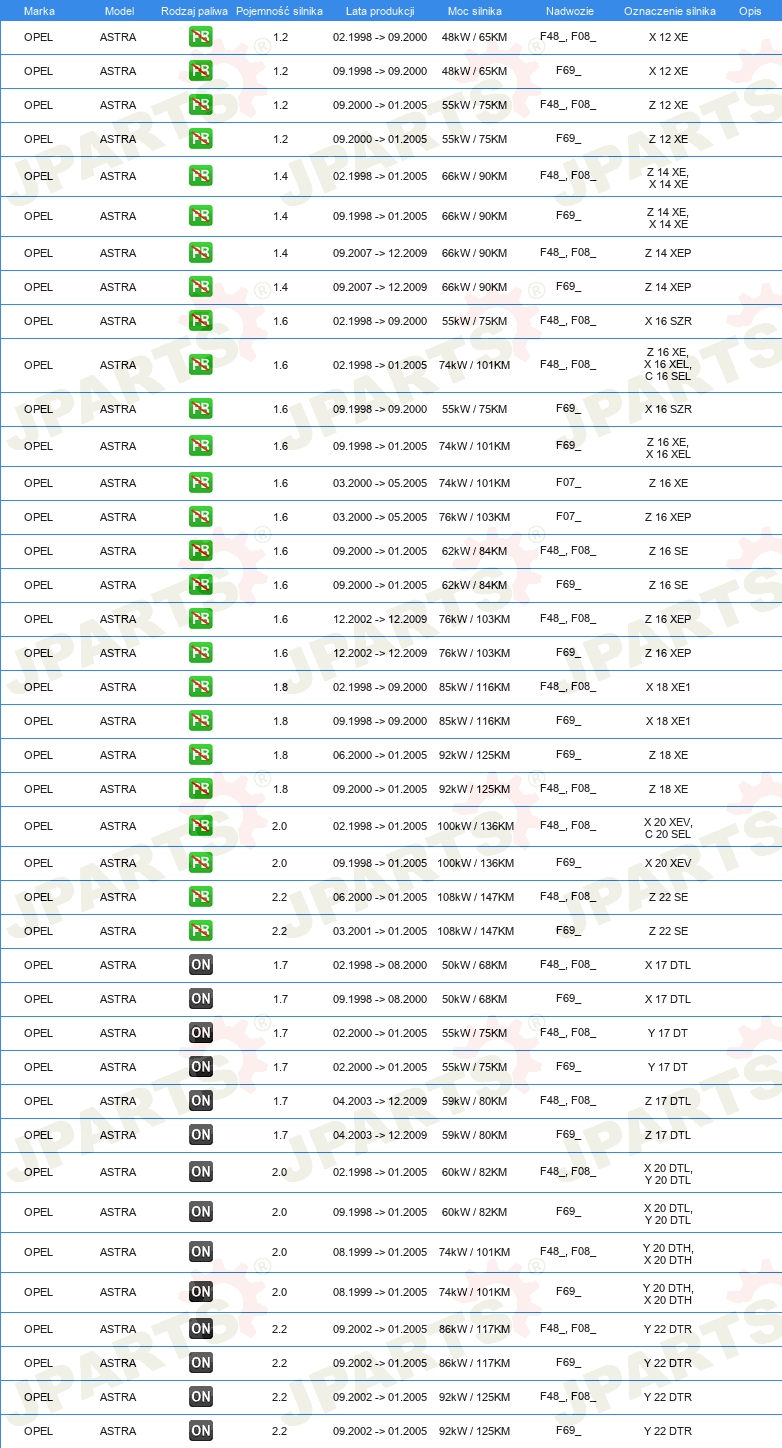Click the ON diesel icon in the X 17 DTL F48_, F08_ row
782x1448 pixels.
tap(201, 965)
